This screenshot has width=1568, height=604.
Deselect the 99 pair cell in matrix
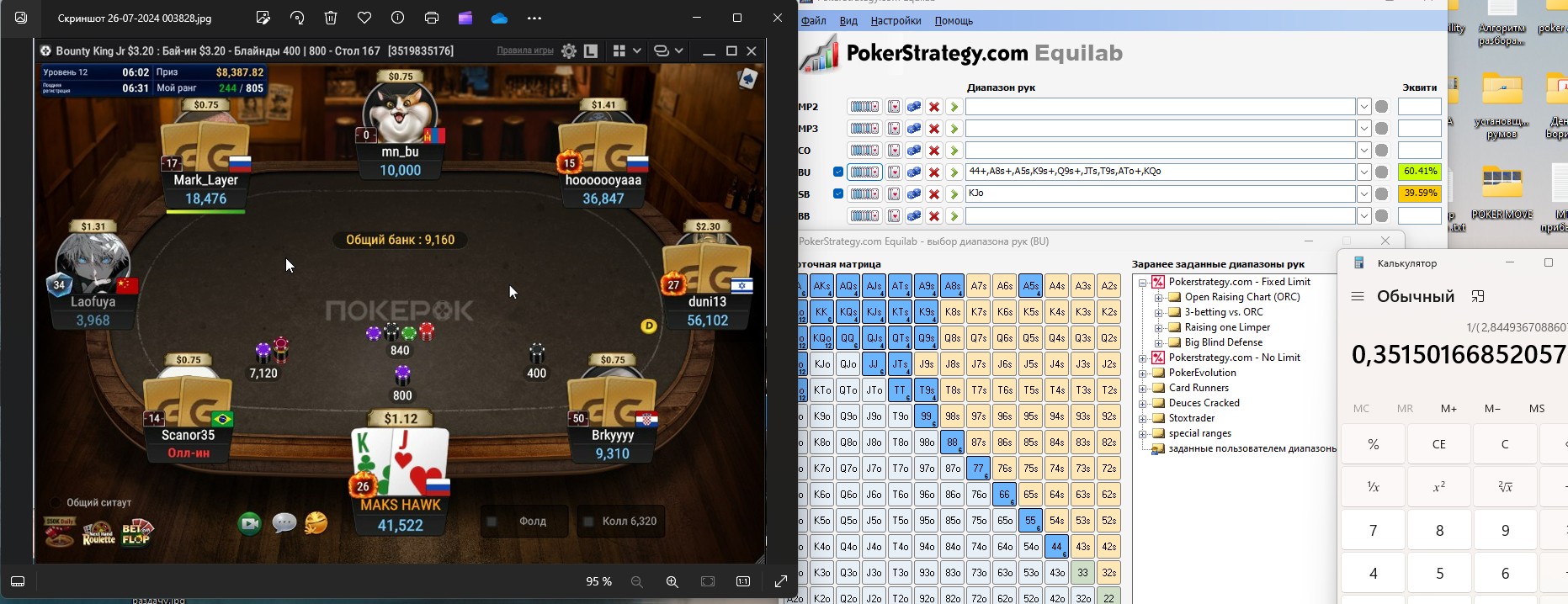(927, 416)
